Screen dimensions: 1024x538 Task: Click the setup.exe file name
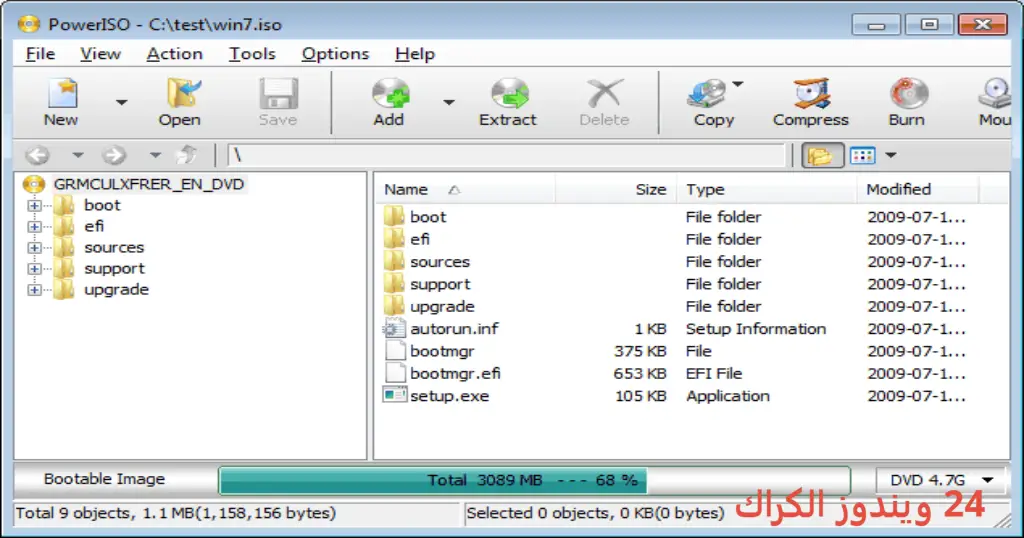(449, 396)
